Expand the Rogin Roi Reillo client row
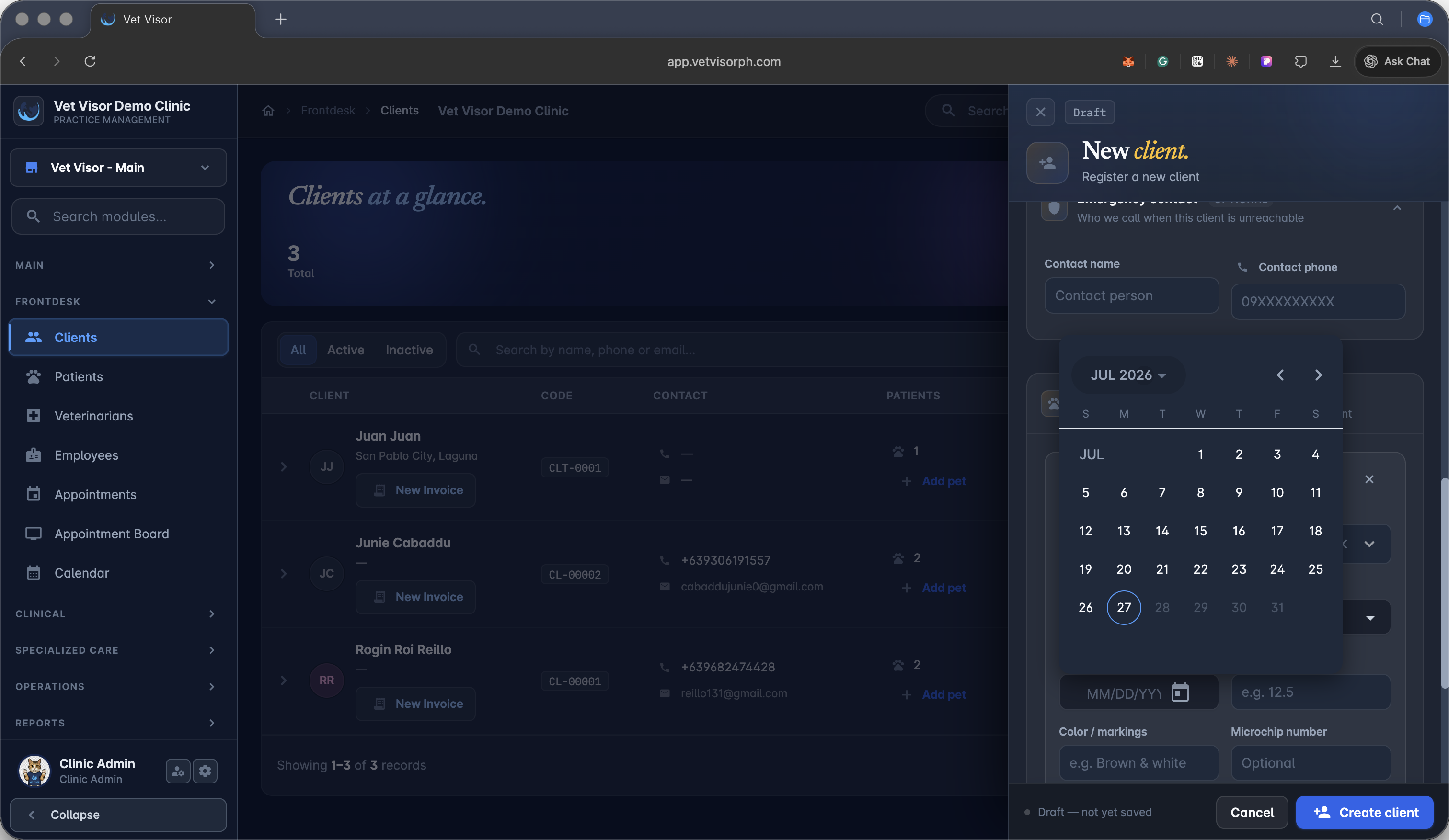This screenshot has width=1449, height=840. (x=284, y=680)
